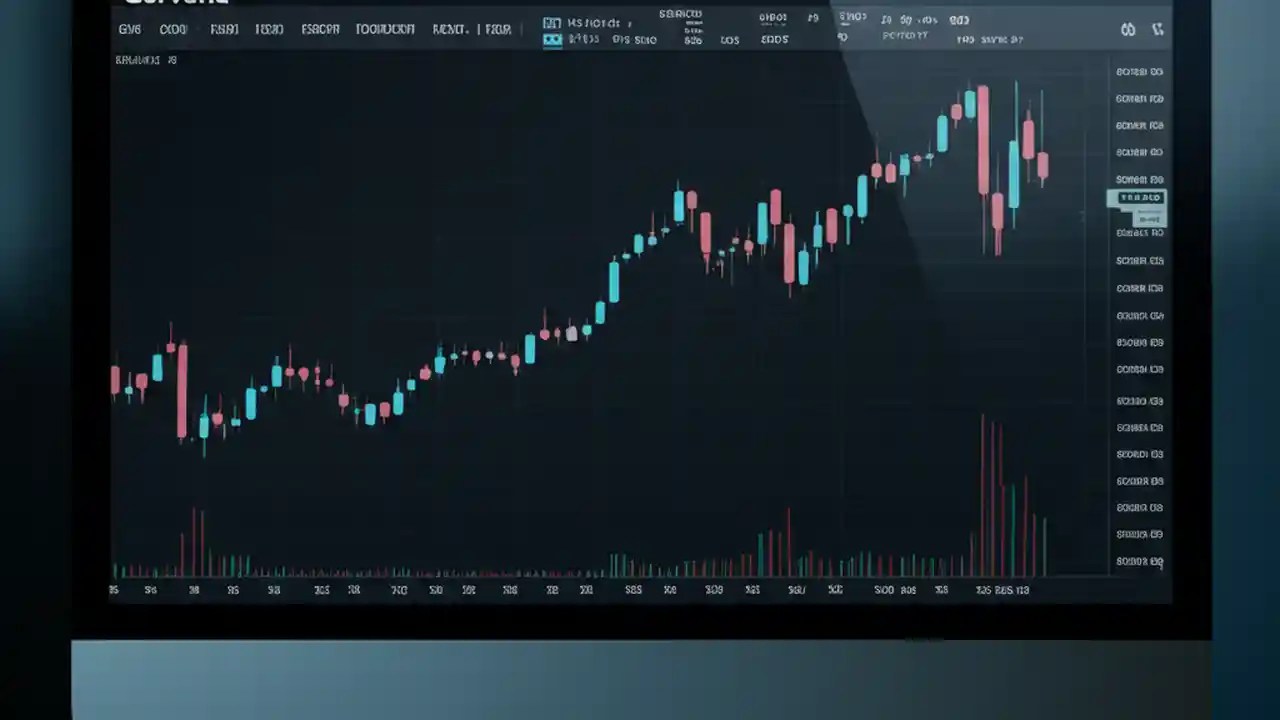Toggle the highlighted price label on the right axis
The image size is (1280, 720).
click(1137, 197)
